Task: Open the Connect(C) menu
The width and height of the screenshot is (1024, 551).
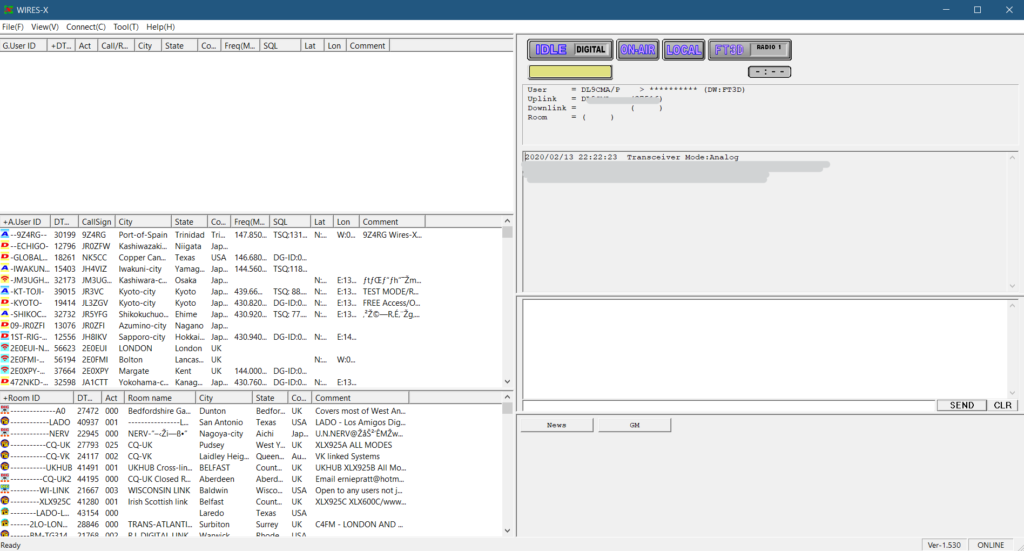Action: [x=86, y=27]
